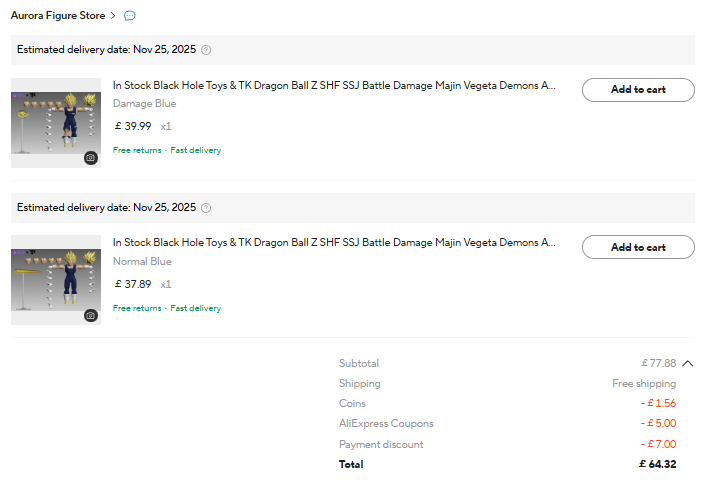Screen dimensions: 706x483
Task: Click the Total amount £ 64.32
Action: (x=657, y=464)
